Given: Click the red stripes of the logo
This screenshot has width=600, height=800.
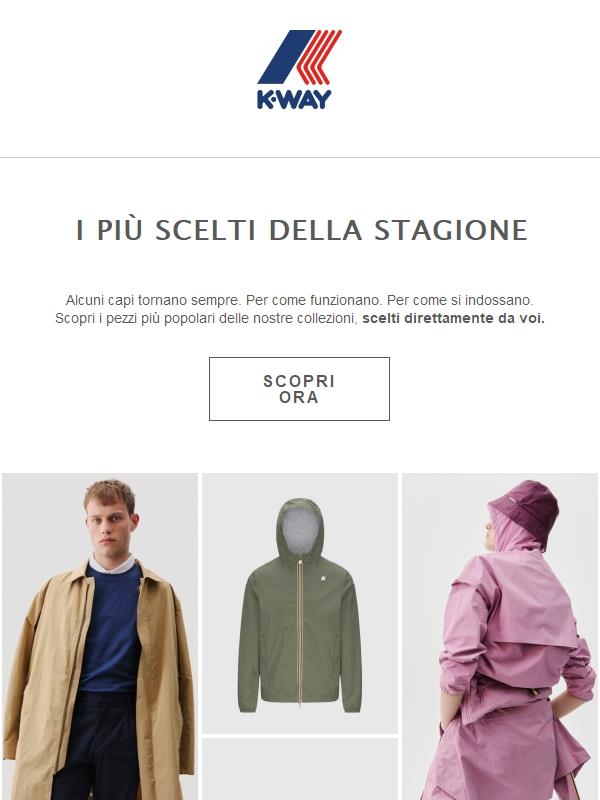Looking at the screenshot, I should pyautogui.click(x=319, y=57).
